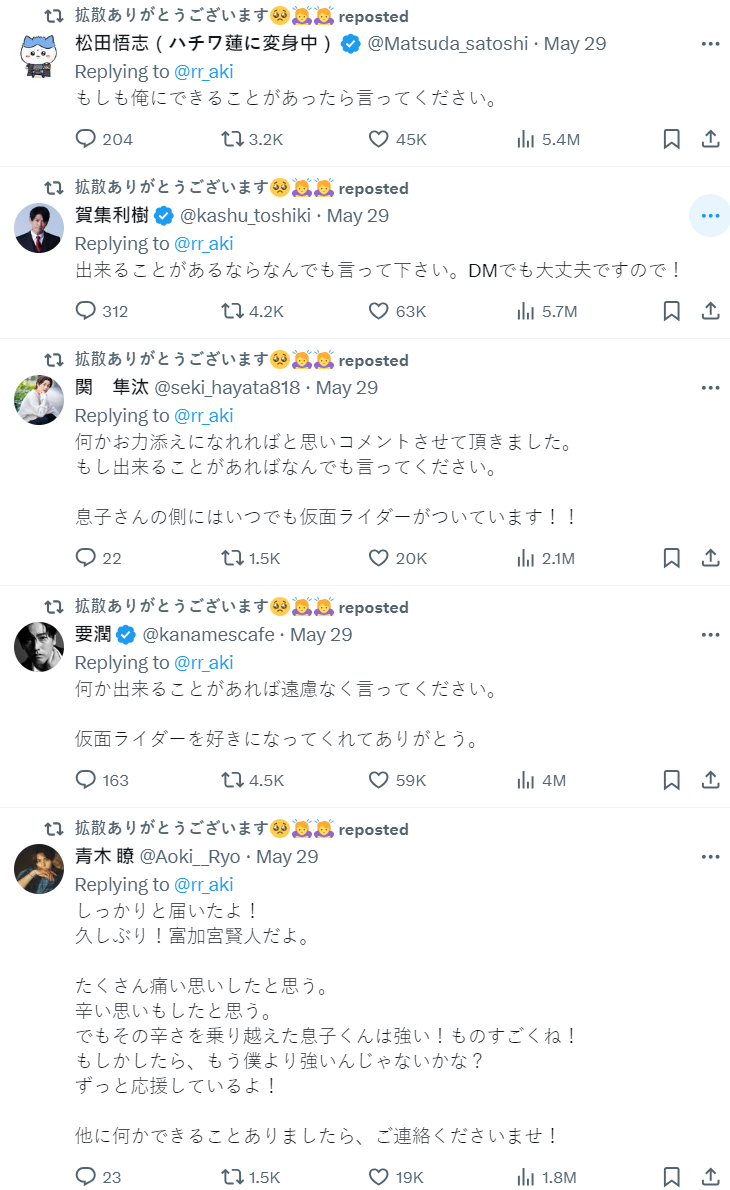This screenshot has width=730, height=1190.
Task: View analytics on the 4M views tweet
Action: 526,780
